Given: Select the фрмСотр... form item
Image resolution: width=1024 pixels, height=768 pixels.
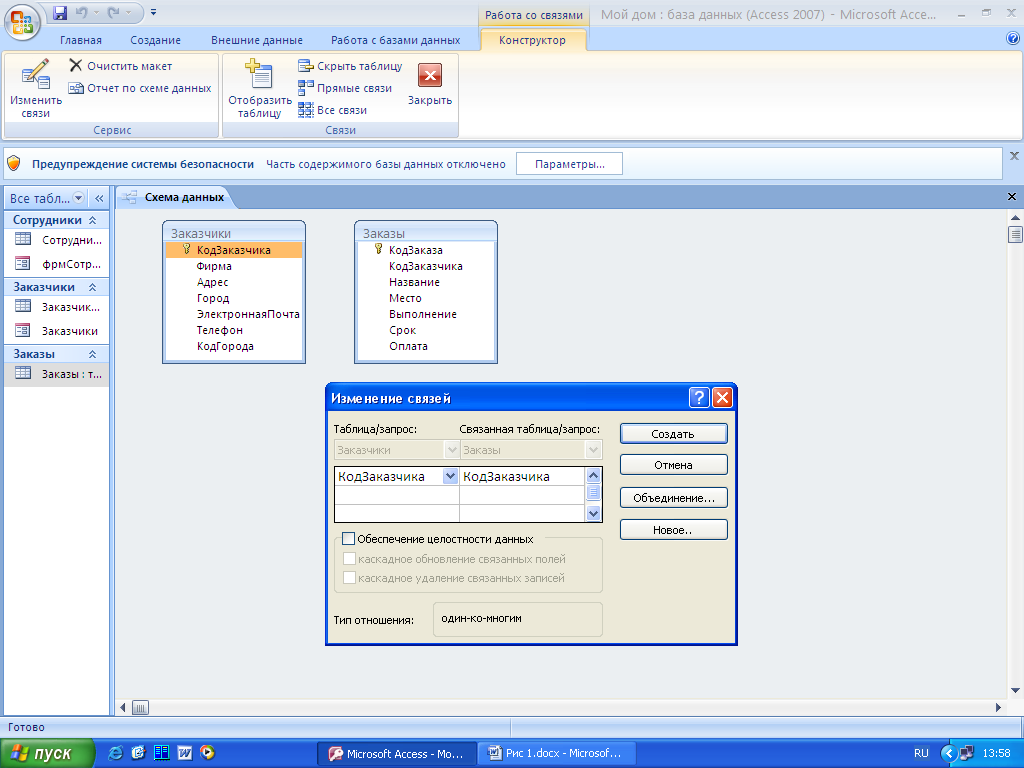Looking at the screenshot, I should [x=57, y=264].
